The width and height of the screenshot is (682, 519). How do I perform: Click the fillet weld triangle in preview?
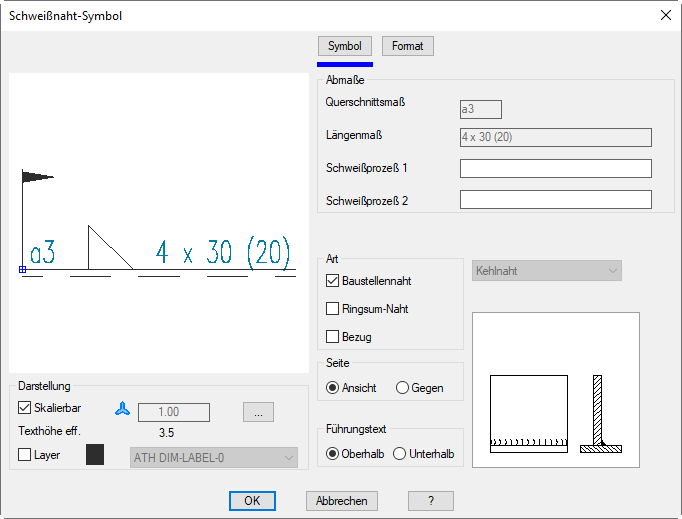point(106,248)
